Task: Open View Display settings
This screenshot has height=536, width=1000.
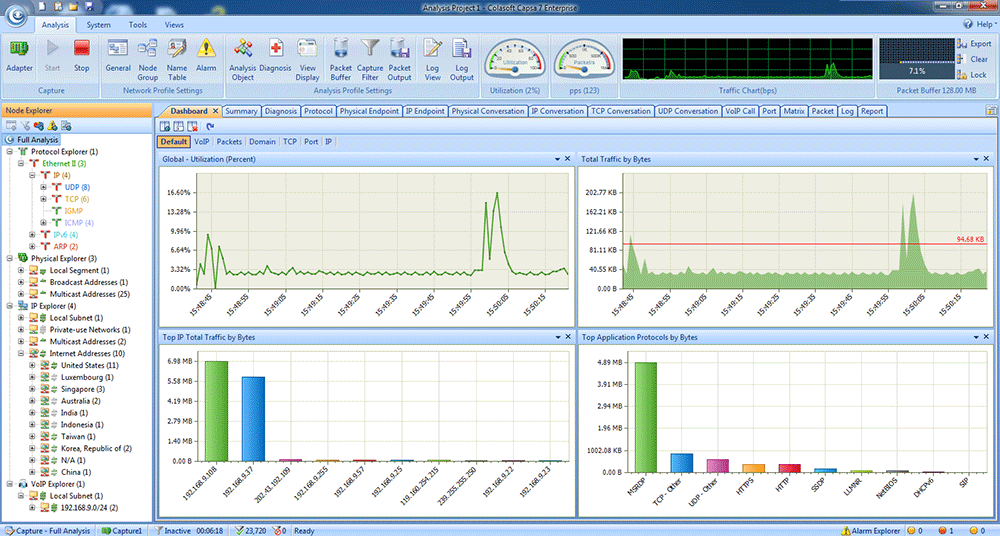Action: coord(307,60)
